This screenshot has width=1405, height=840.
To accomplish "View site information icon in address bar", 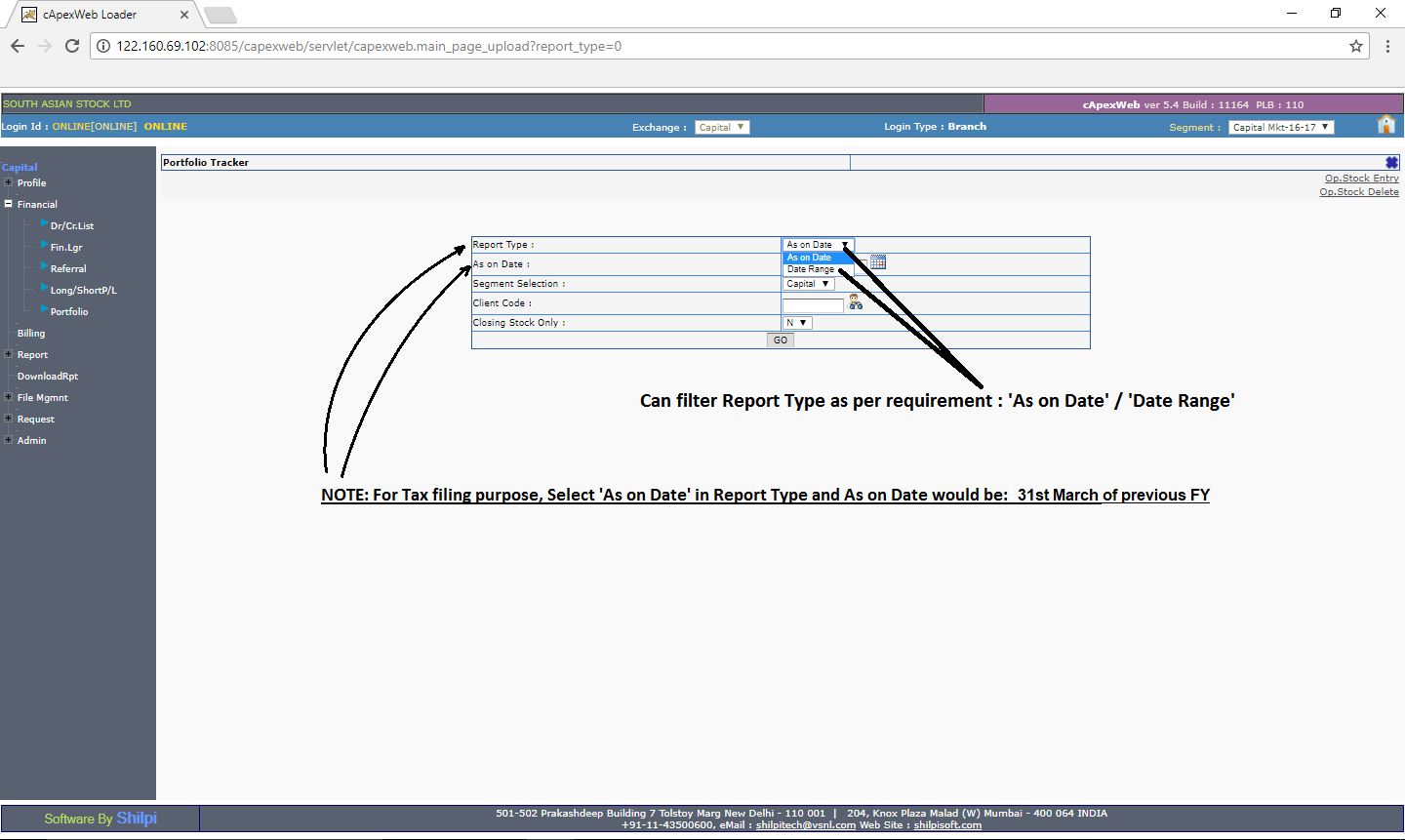I will 103,46.
